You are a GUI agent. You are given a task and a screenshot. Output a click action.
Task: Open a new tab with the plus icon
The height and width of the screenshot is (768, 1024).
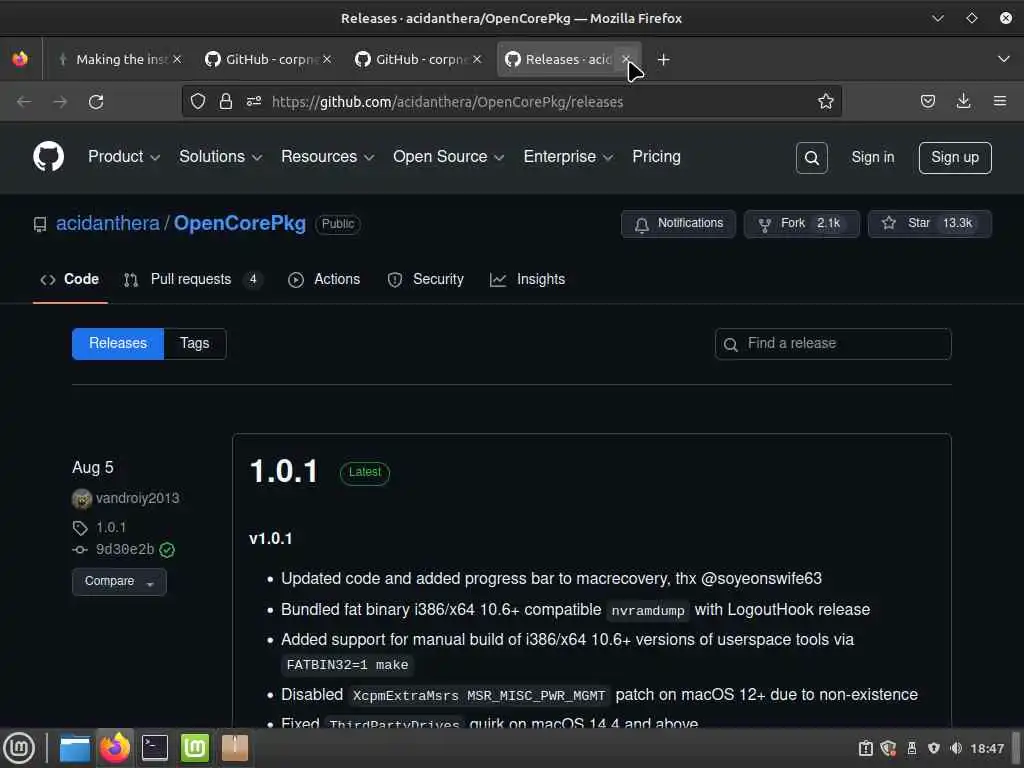pyautogui.click(x=663, y=59)
